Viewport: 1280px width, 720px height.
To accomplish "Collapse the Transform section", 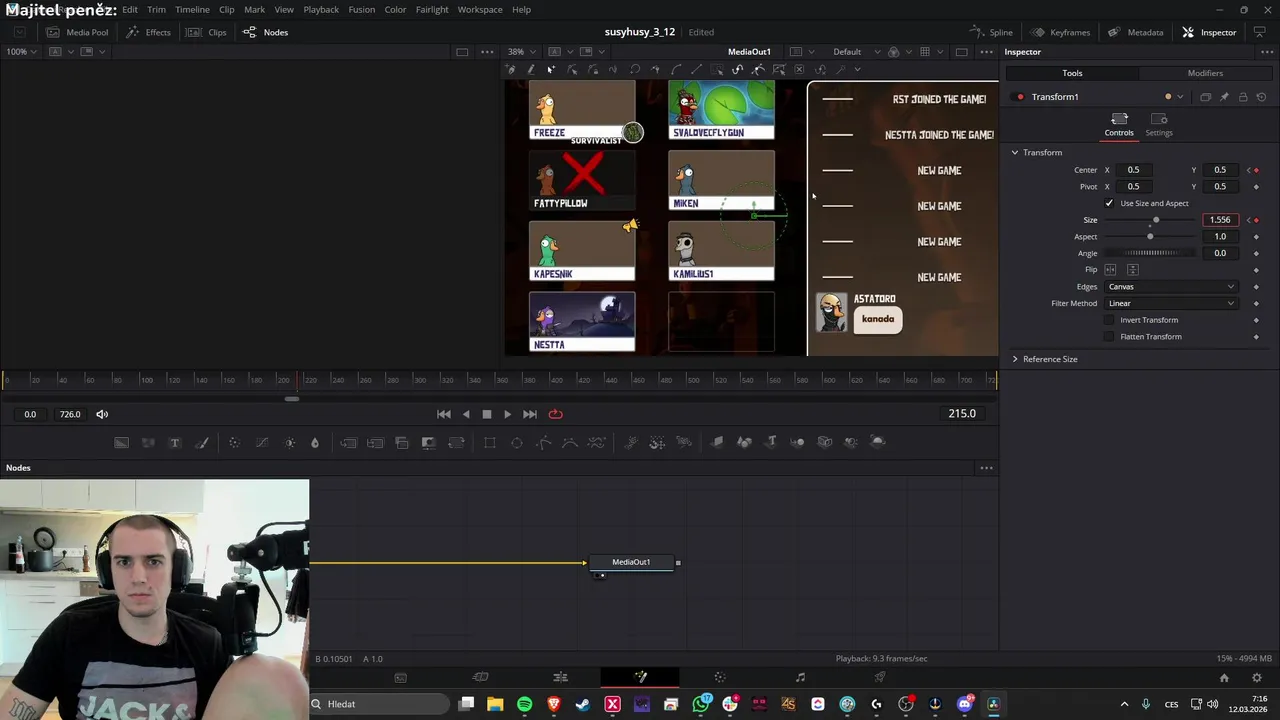I will coord(1015,153).
